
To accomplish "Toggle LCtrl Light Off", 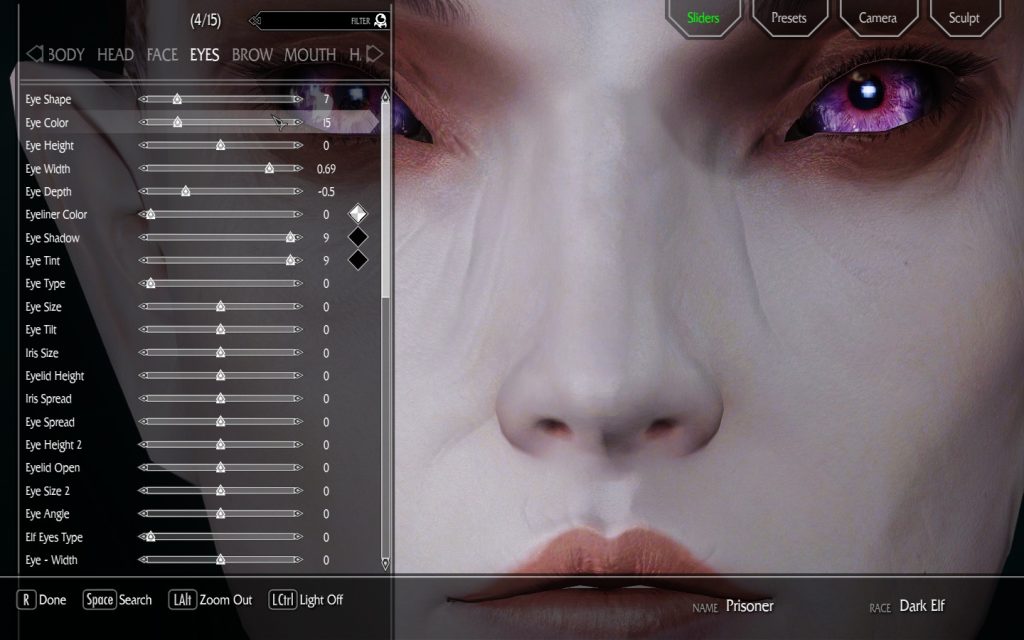I will (x=306, y=600).
